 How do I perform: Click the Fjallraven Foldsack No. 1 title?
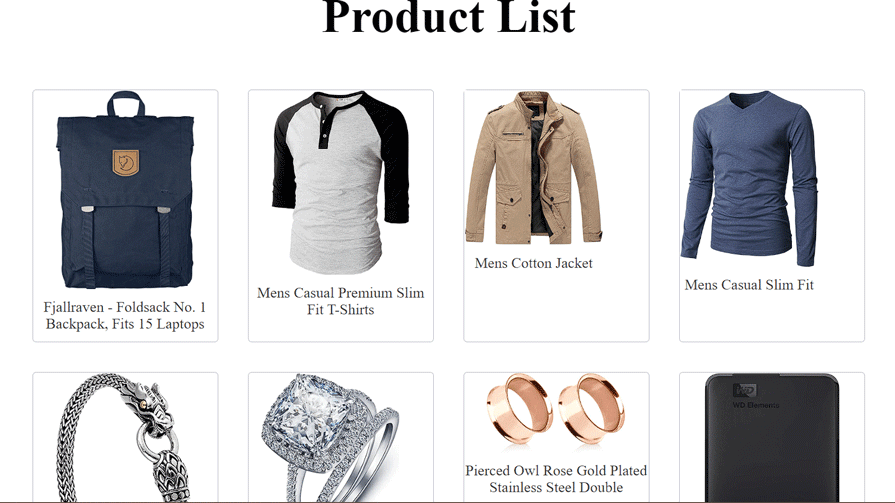125,316
